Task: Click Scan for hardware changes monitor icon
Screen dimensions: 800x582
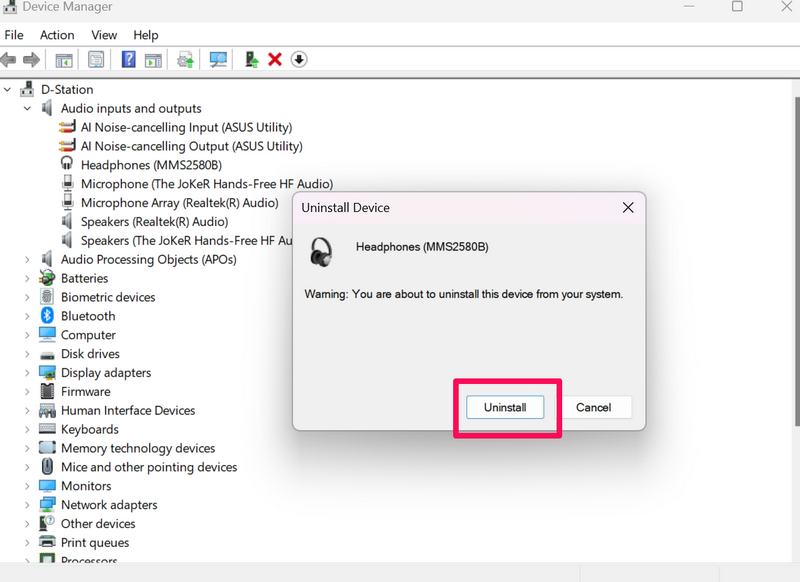Action: [218, 60]
